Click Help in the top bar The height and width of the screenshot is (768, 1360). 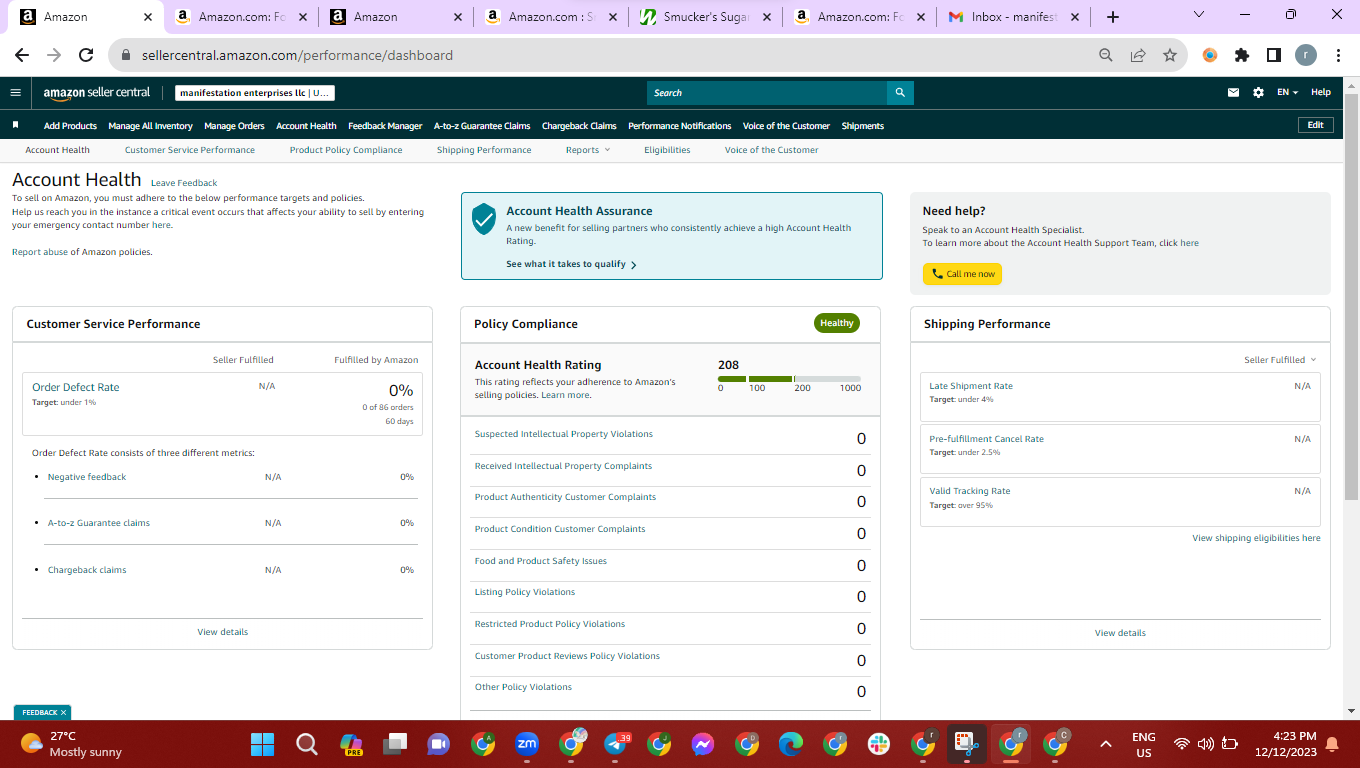point(1321,92)
